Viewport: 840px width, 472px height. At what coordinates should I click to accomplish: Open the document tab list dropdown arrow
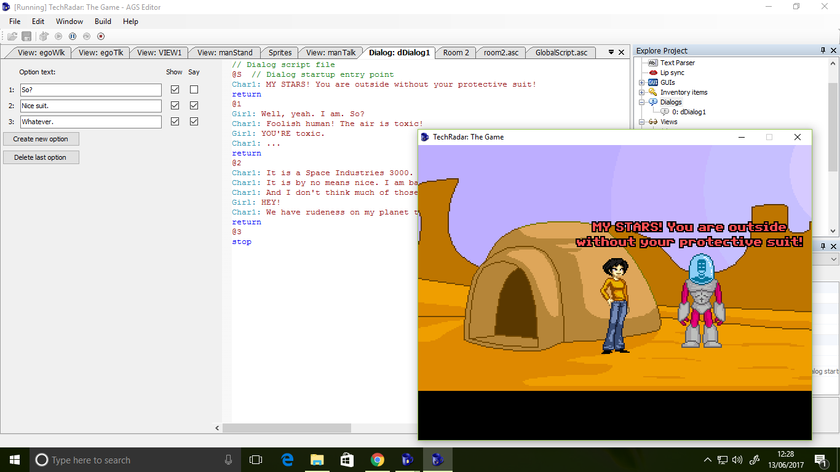tap(611, 53)
